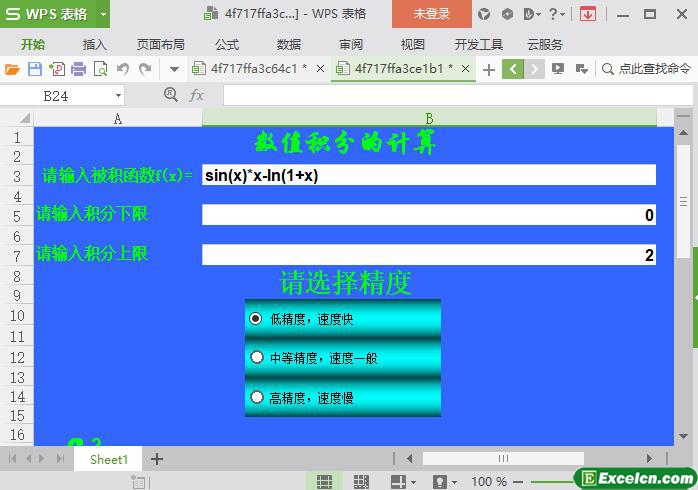The image size is (698, 490).
Task: Open the skin icon in title bar
Action: click(x=484, y=14)
